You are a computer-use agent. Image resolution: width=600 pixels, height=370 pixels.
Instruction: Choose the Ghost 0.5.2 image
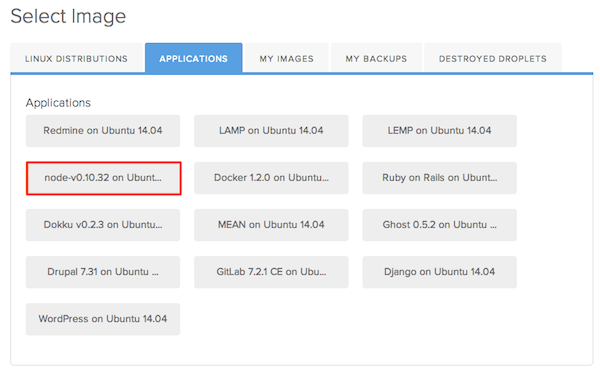coord(440,225)
